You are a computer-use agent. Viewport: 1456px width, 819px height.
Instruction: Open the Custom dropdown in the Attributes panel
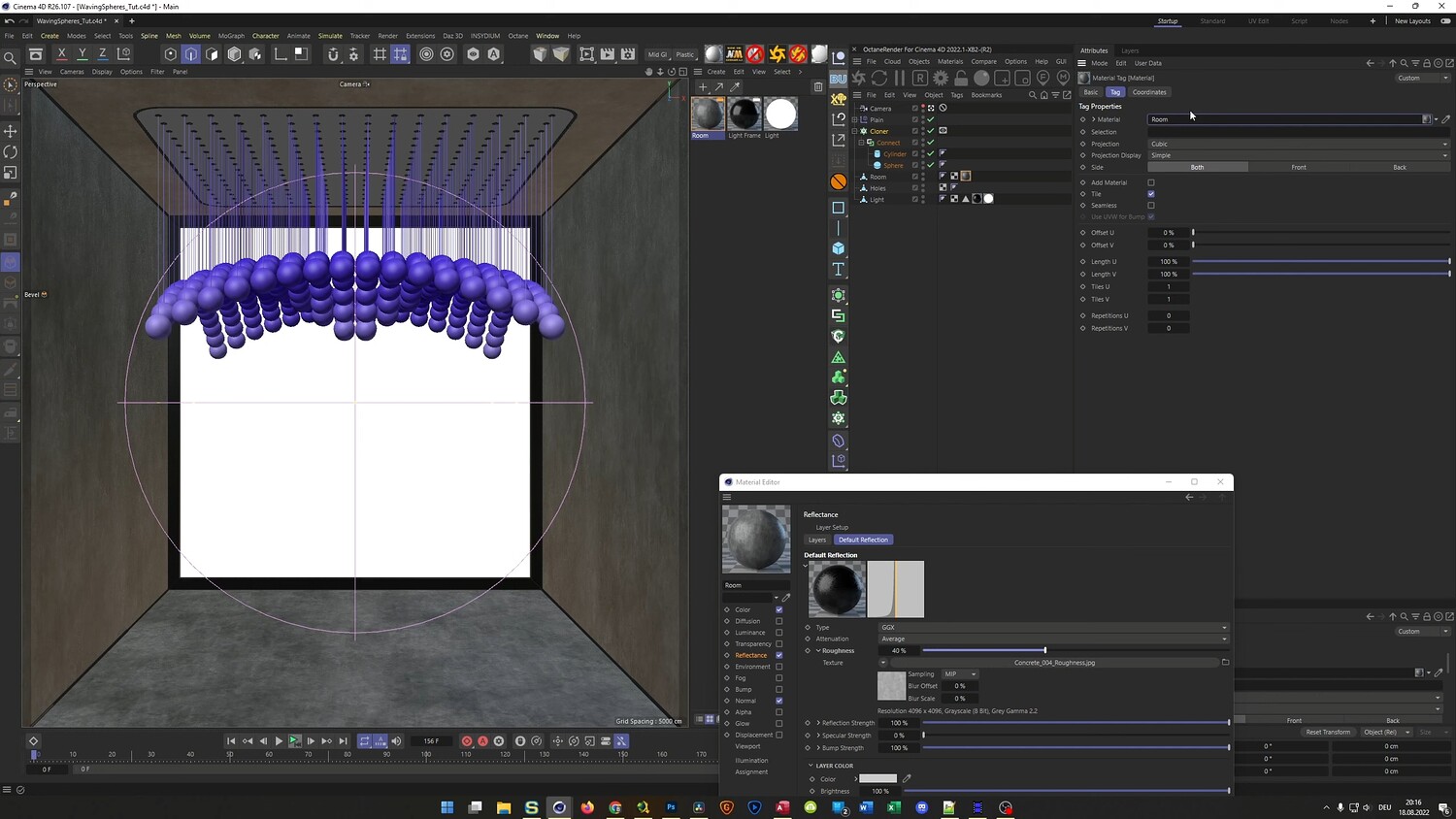pos(1422,79)
